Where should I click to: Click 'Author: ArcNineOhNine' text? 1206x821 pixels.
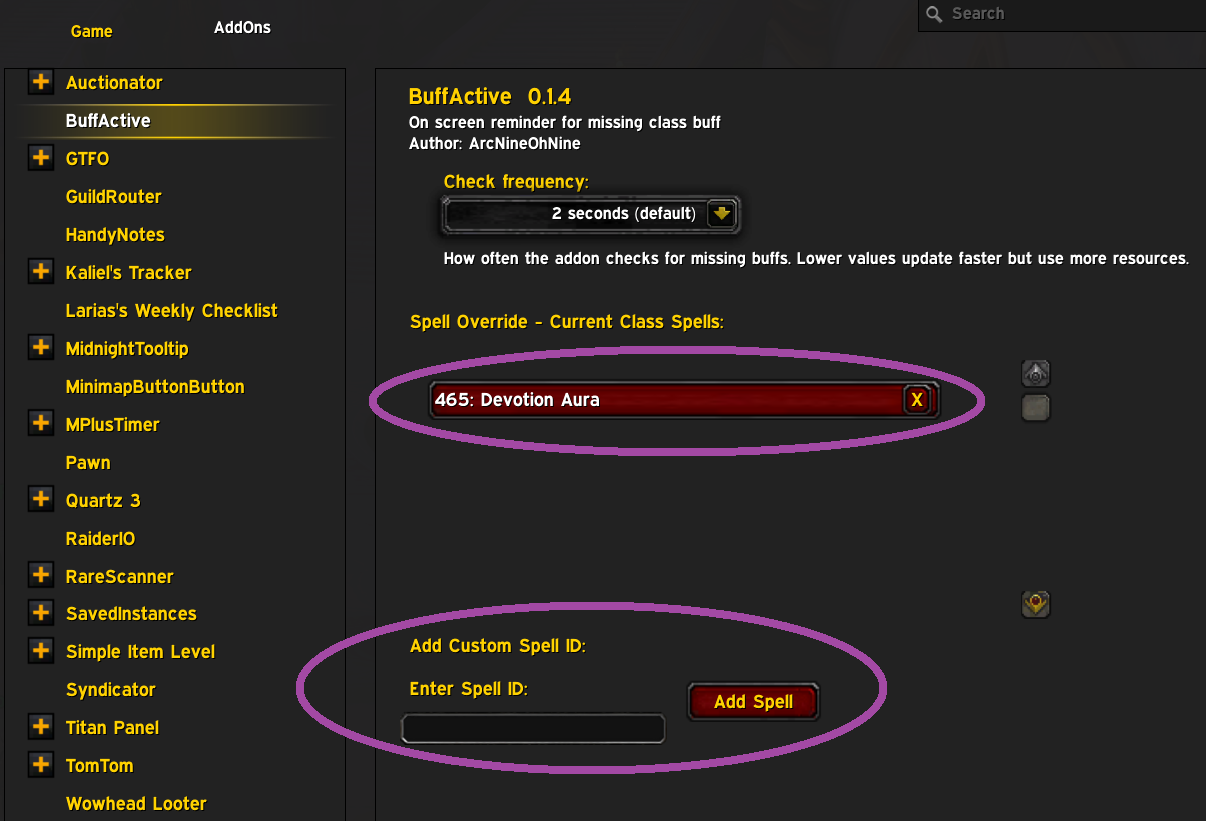(x=494, y=143)
